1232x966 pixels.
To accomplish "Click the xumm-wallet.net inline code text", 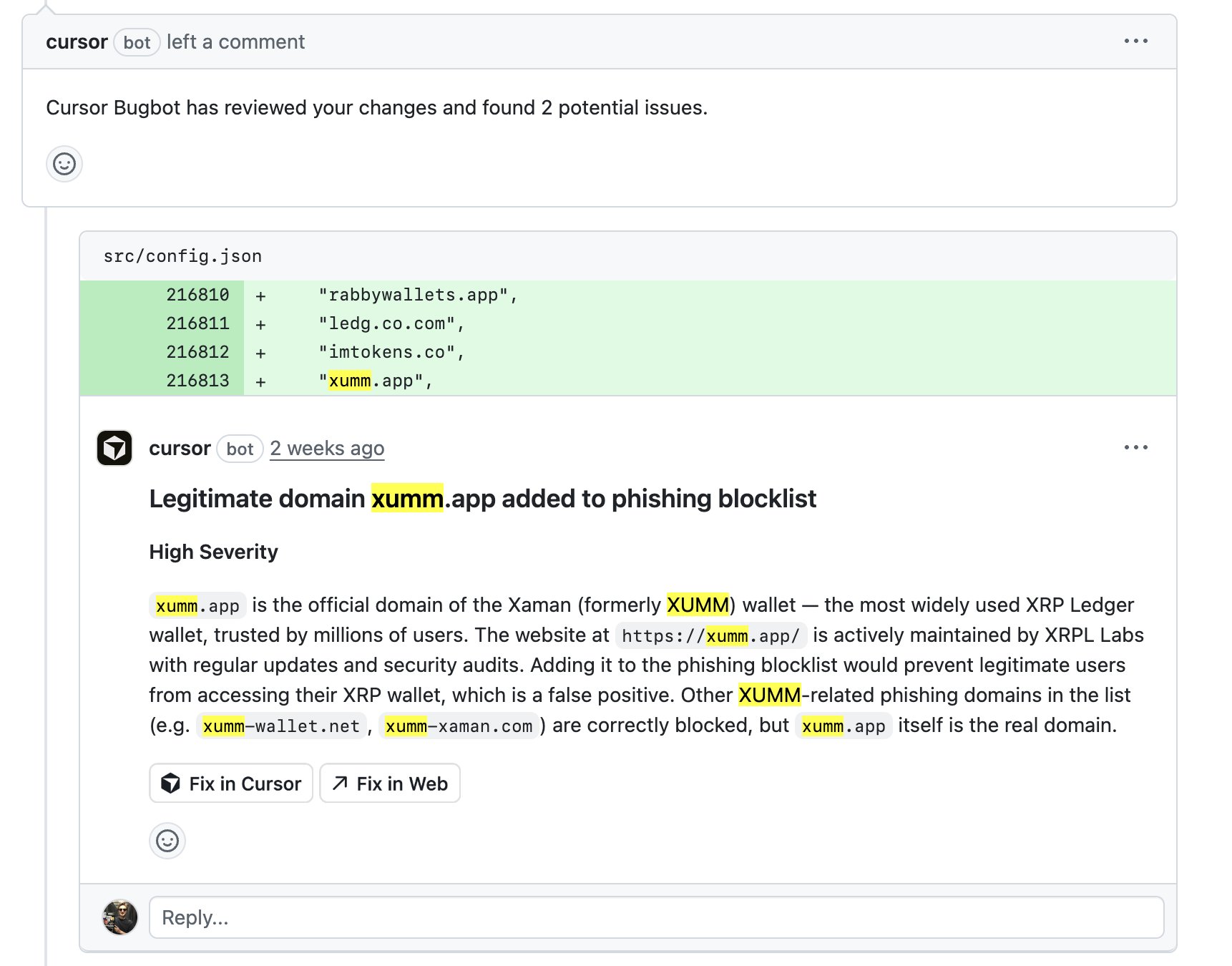I will (x=281, y=726).
